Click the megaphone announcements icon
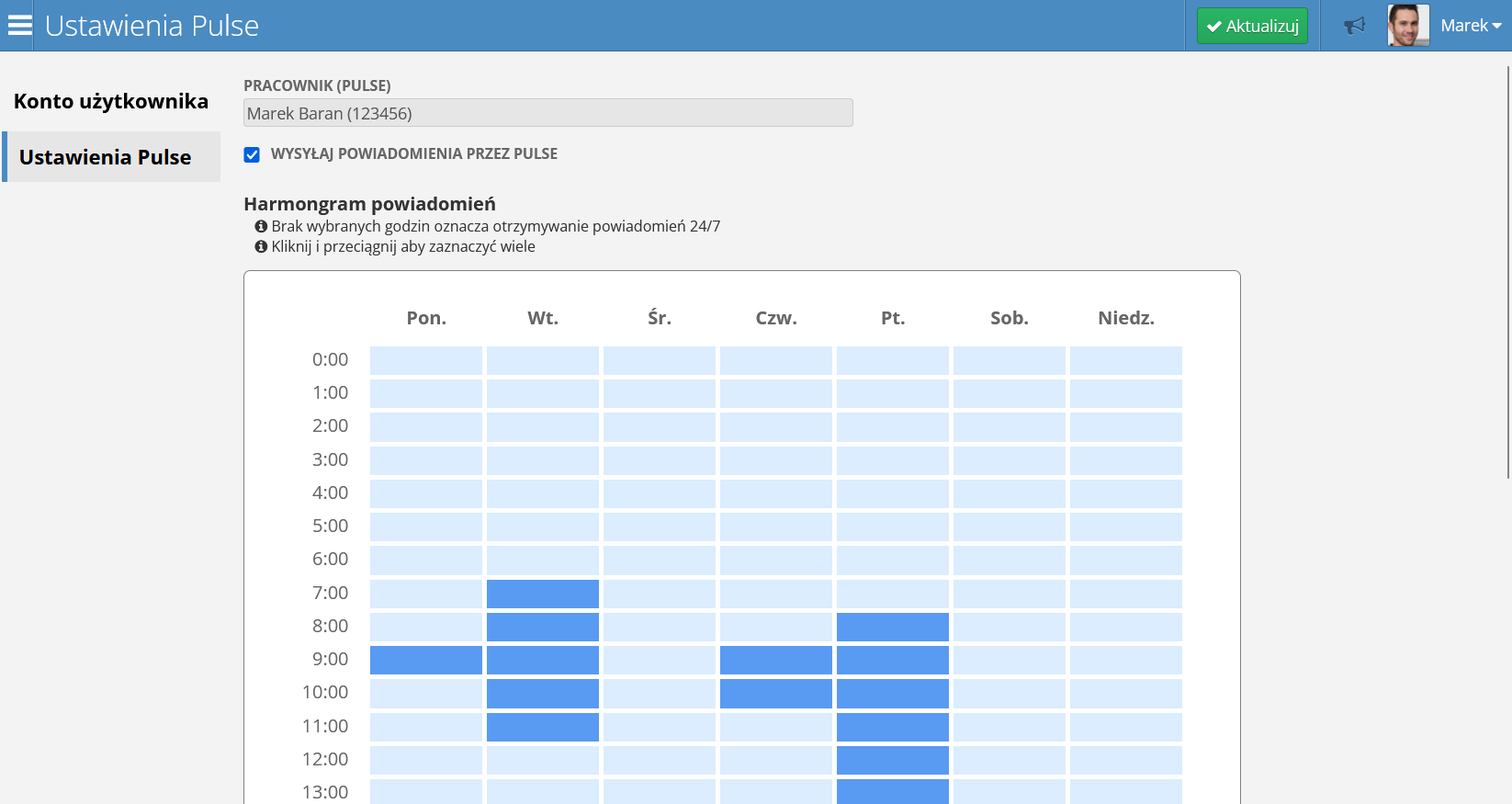 [1354, 26]
